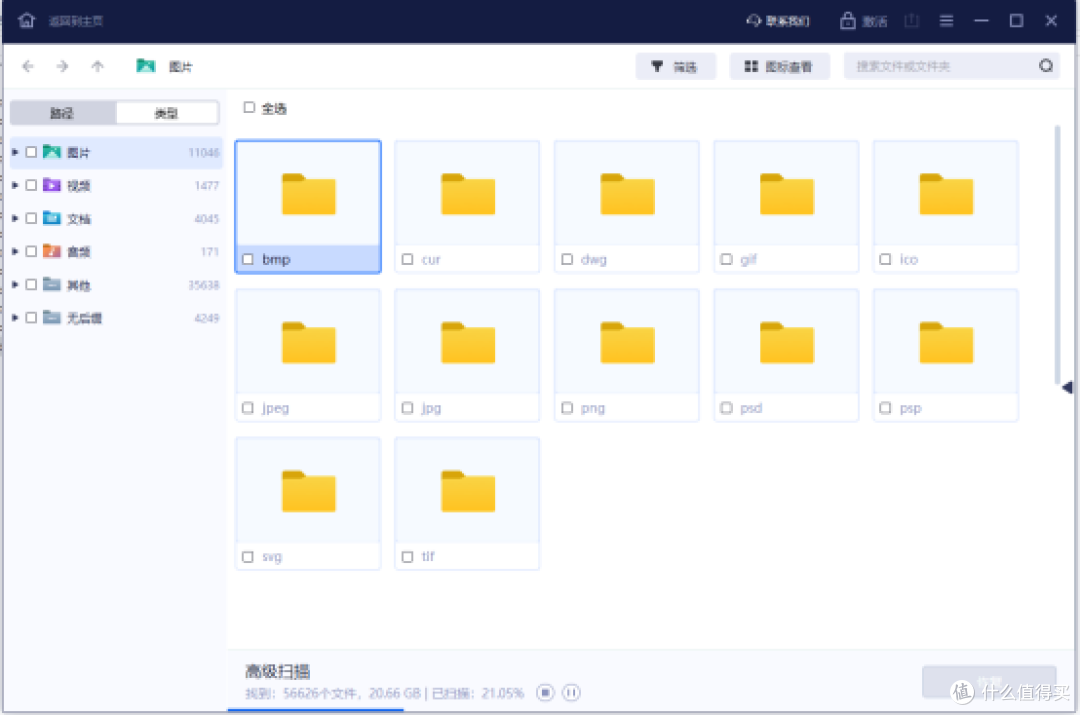The height and width of the screenshot is (715, 1080).
Task: Open the hamburger menu in title bar
Action: 946,21
